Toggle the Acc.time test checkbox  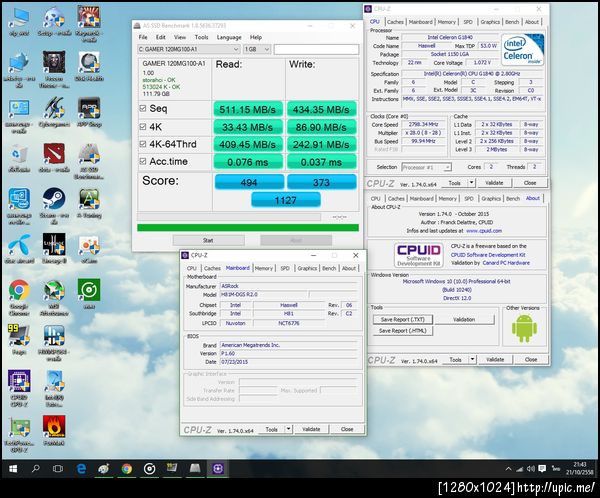click(143, 162)
